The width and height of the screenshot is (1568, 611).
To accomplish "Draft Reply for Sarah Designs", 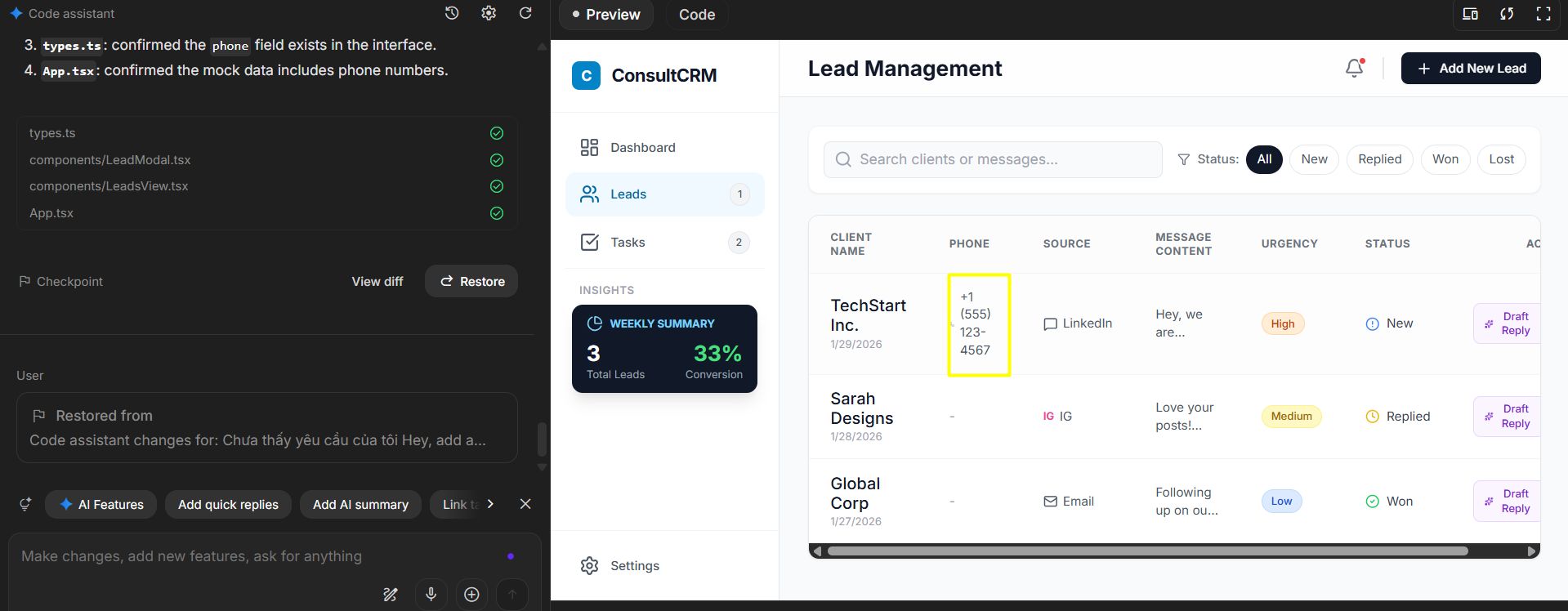I will [1508, 416].
